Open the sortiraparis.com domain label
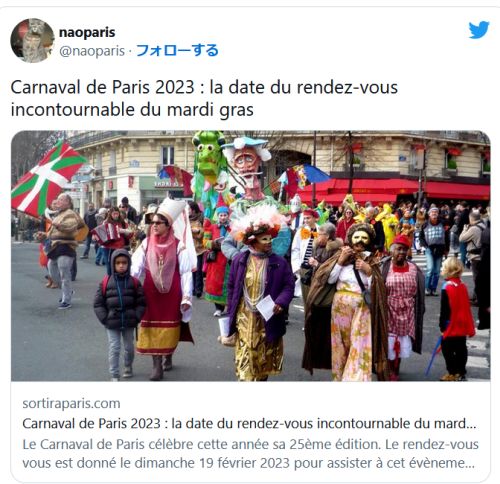Screen dimensions: 500x484 [x=71, y=403]
